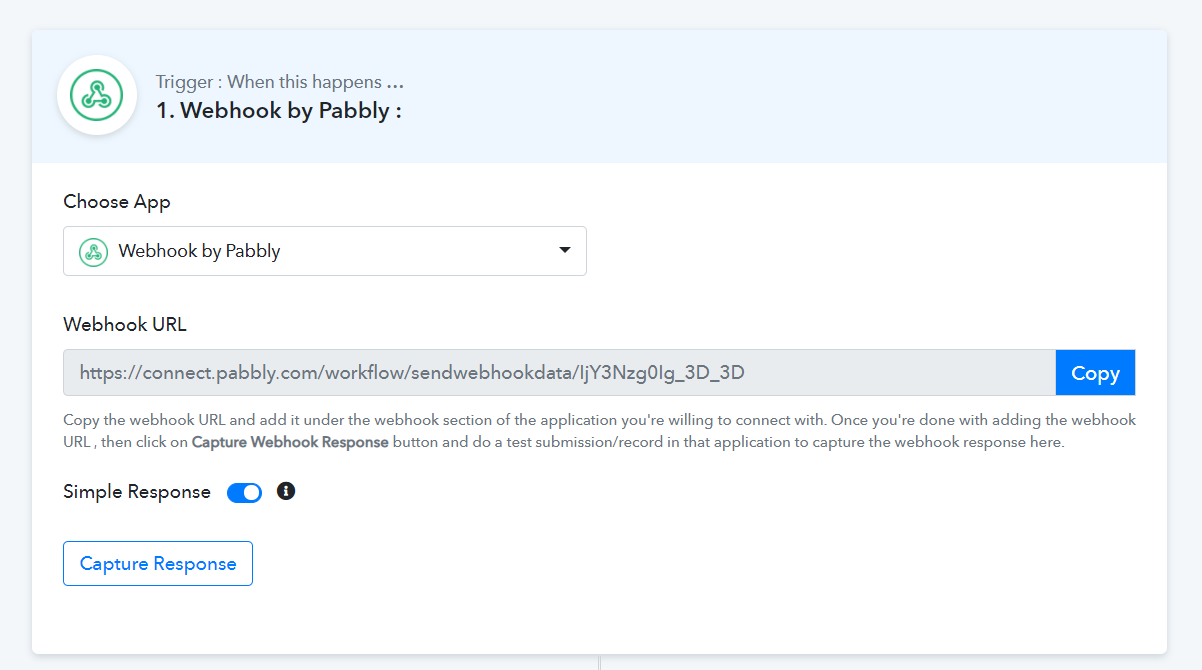Click the connector line below the trigger card

click(599, 662)
